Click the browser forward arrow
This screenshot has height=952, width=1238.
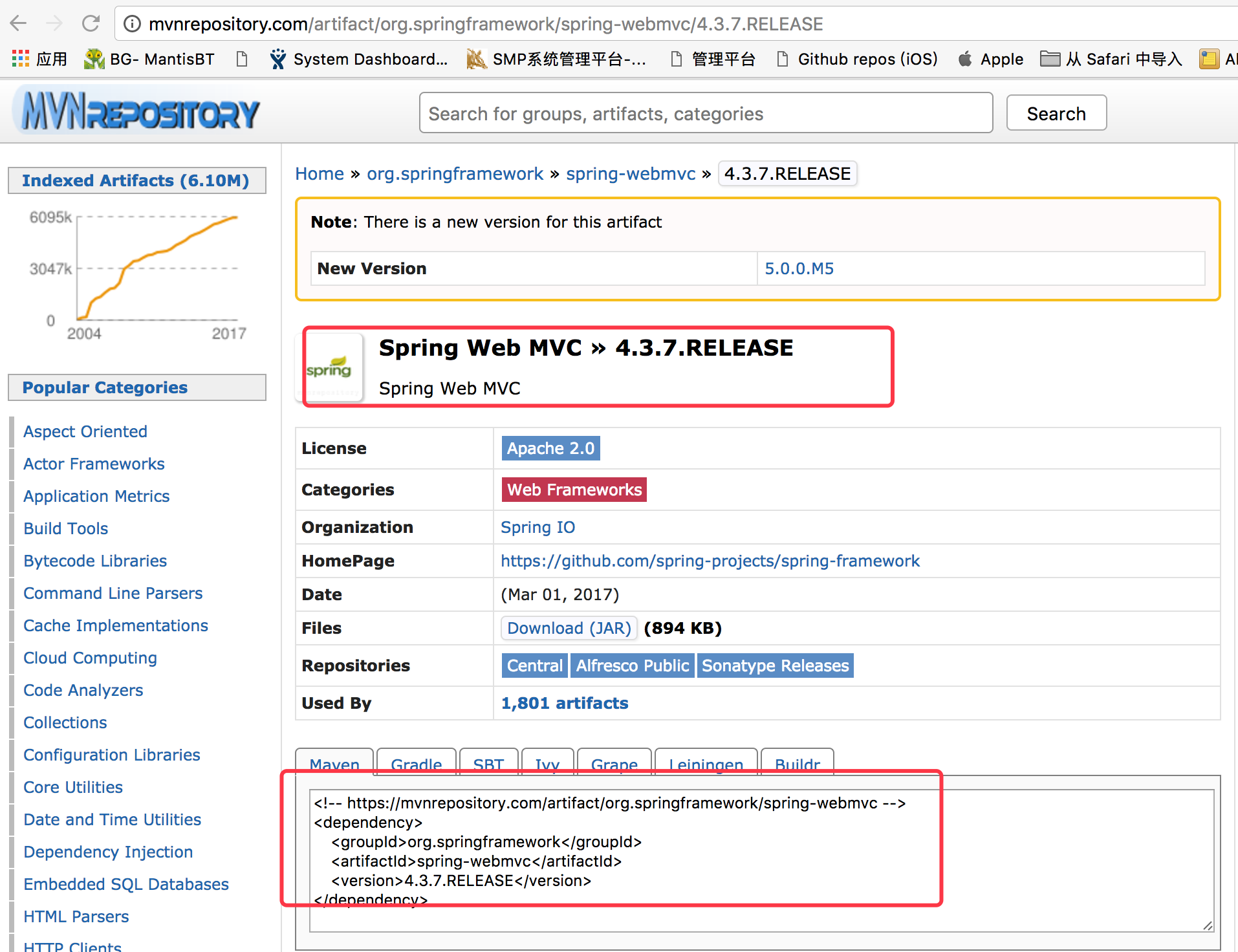tap(55, 24)
